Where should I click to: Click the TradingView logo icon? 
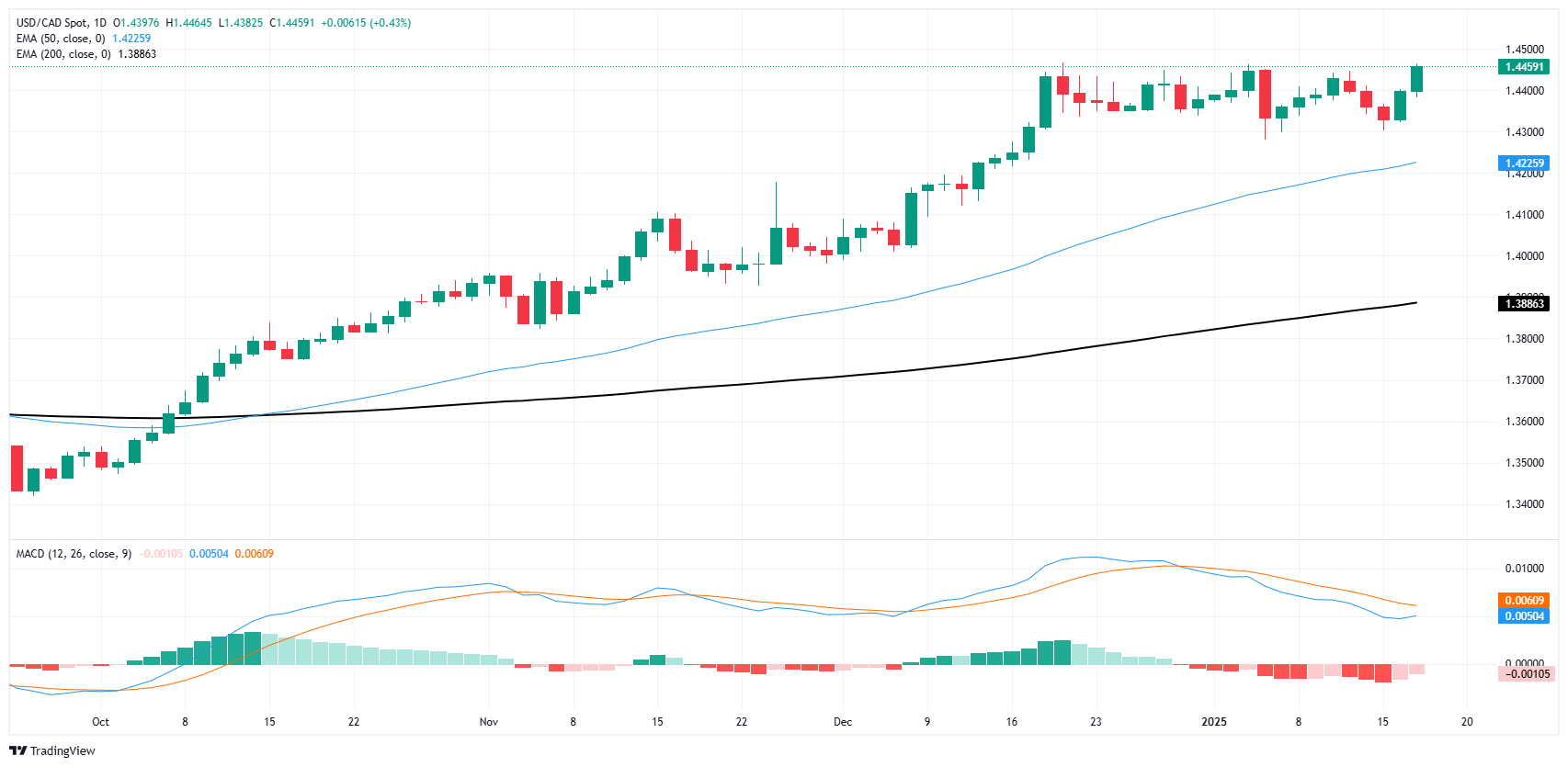pos(17,750)
